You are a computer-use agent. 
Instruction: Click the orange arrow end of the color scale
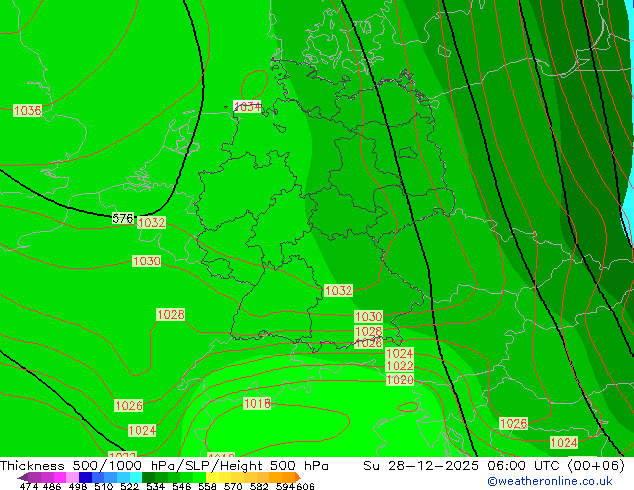pyautogui.click(x=298, y=477)
